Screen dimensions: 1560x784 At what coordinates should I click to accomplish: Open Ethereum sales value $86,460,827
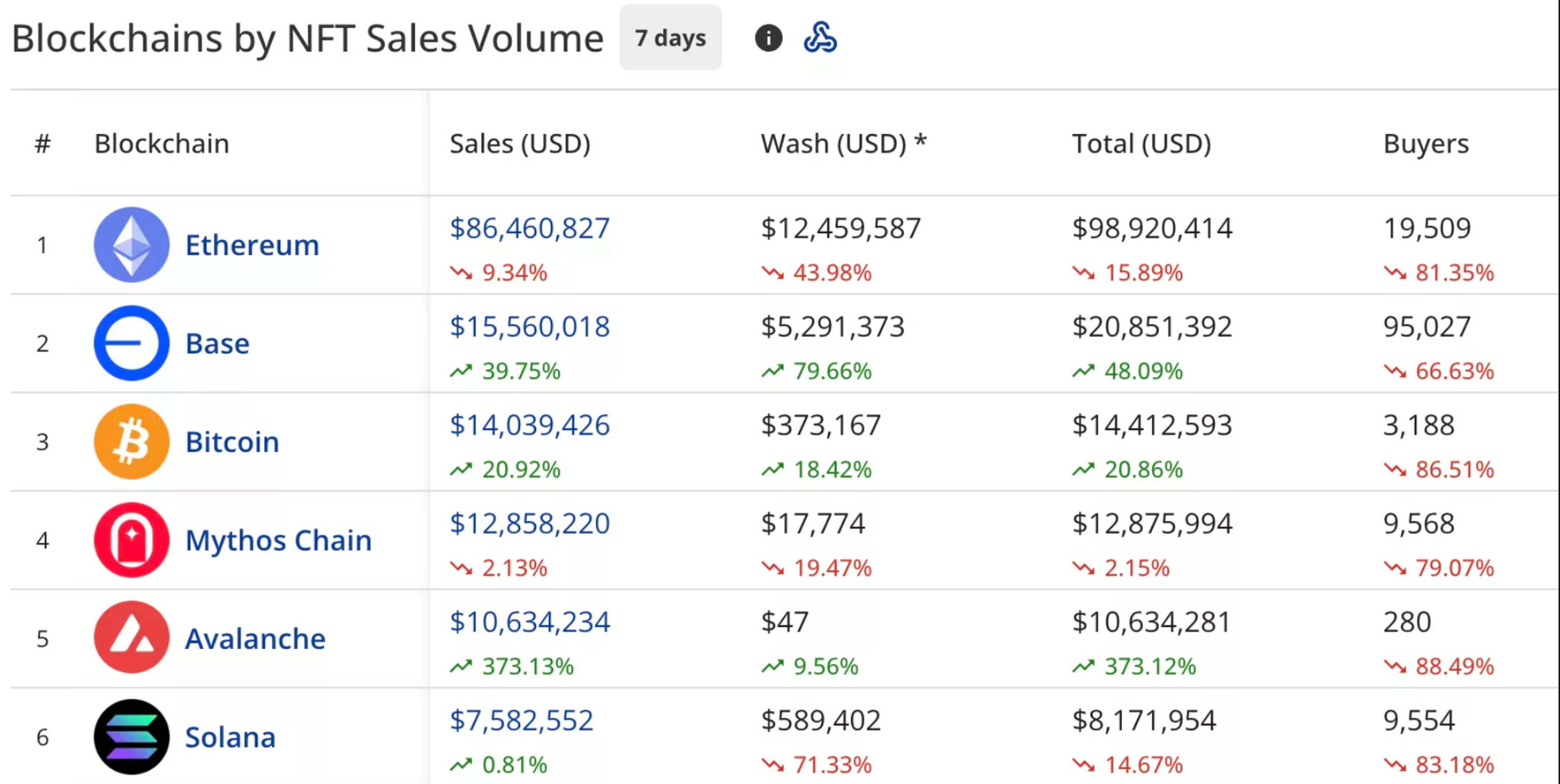point(529,228)
